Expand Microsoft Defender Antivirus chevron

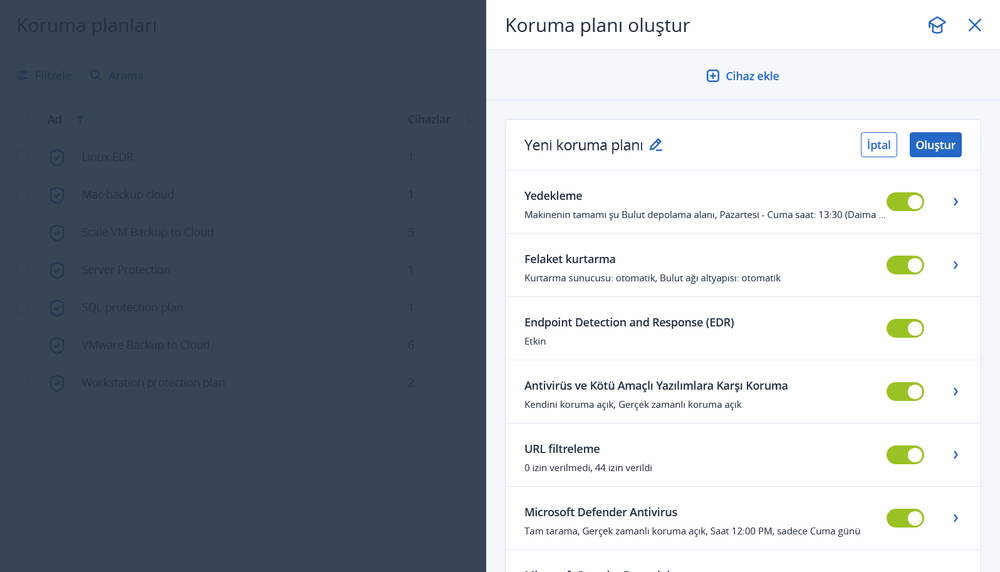(955, 518)
